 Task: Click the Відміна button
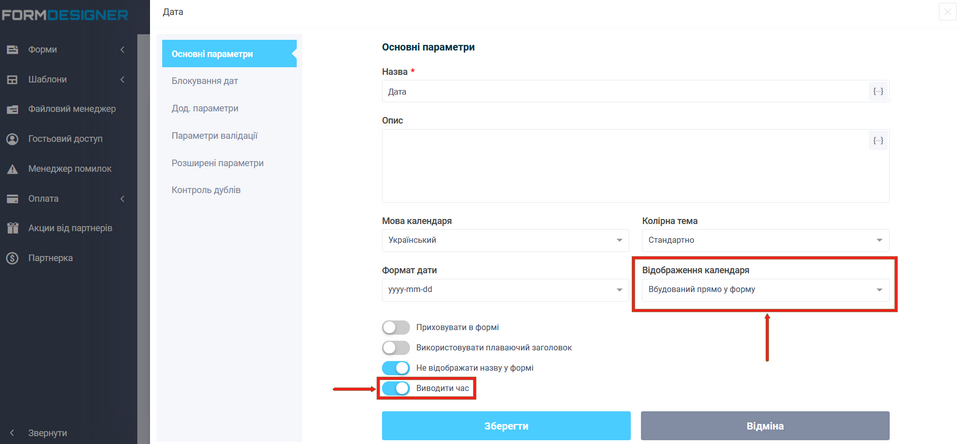click(x=764, y=426)
